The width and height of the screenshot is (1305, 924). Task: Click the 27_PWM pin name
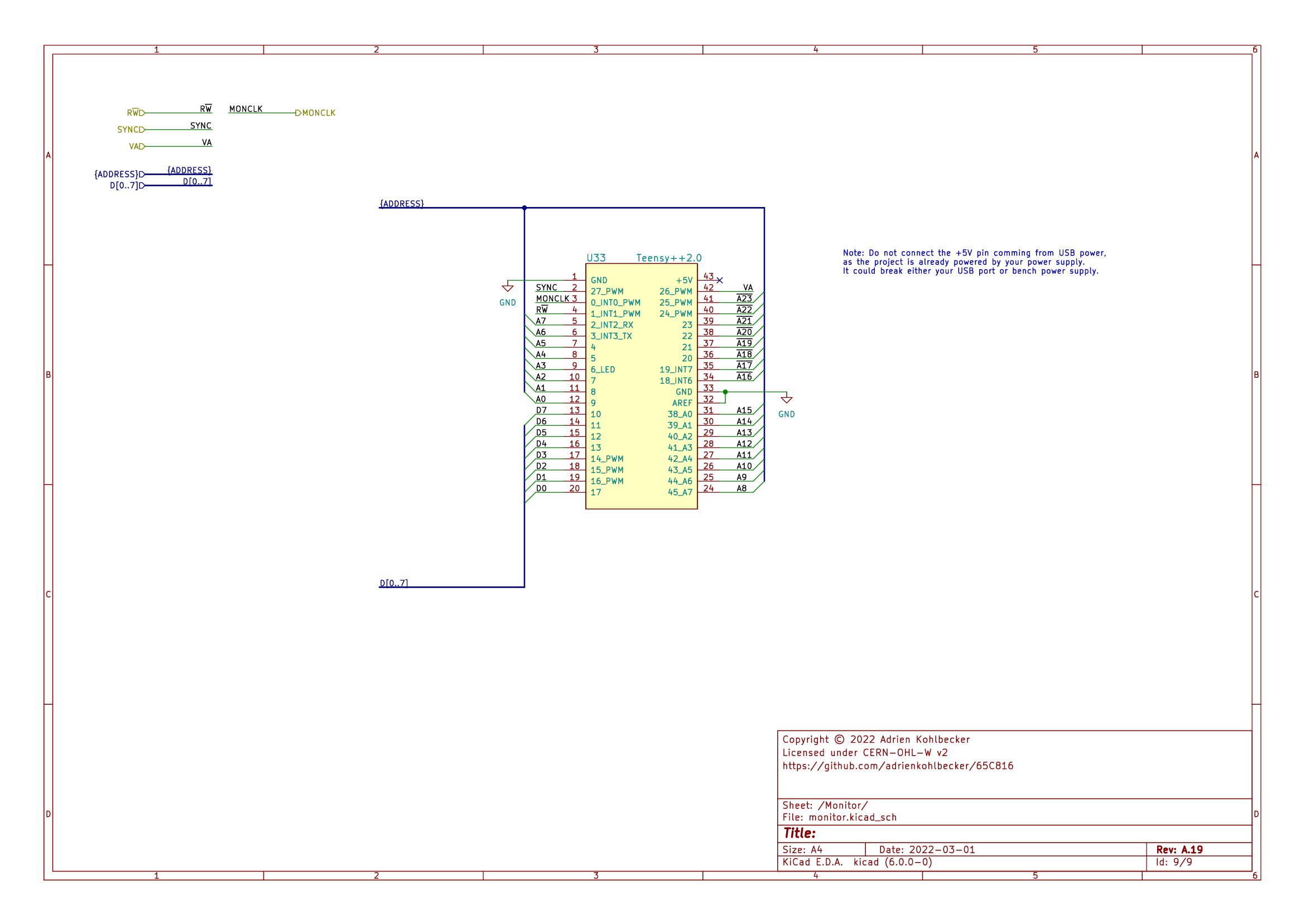click(606, 291)
